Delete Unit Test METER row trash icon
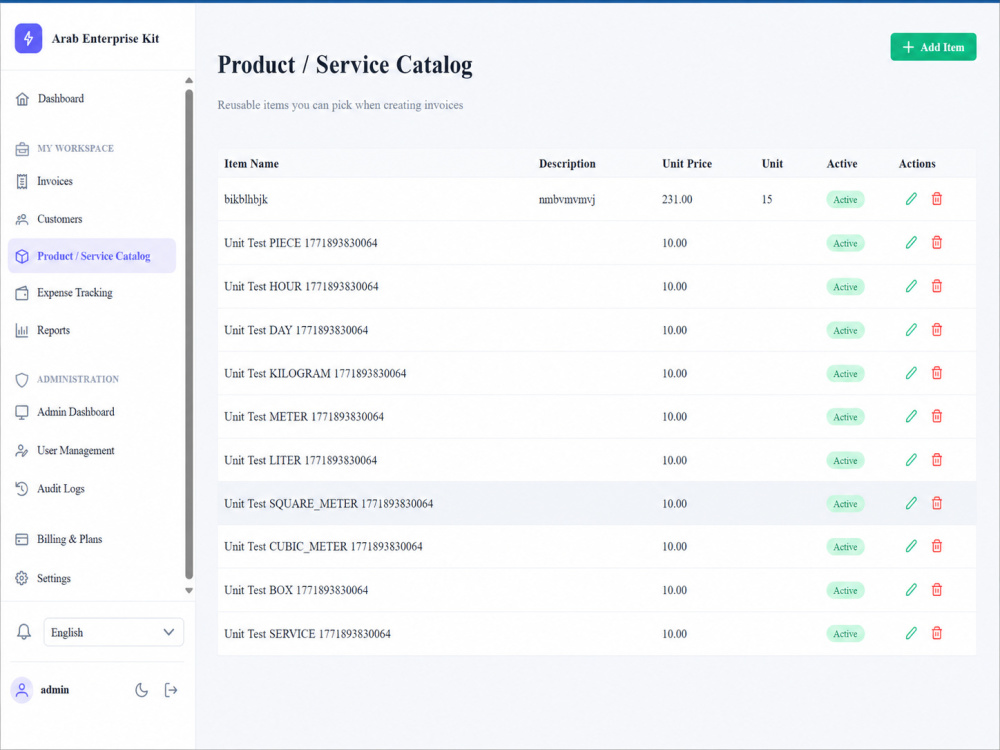The height and width of the screenshot is (750, 1000). click(936, 416)
